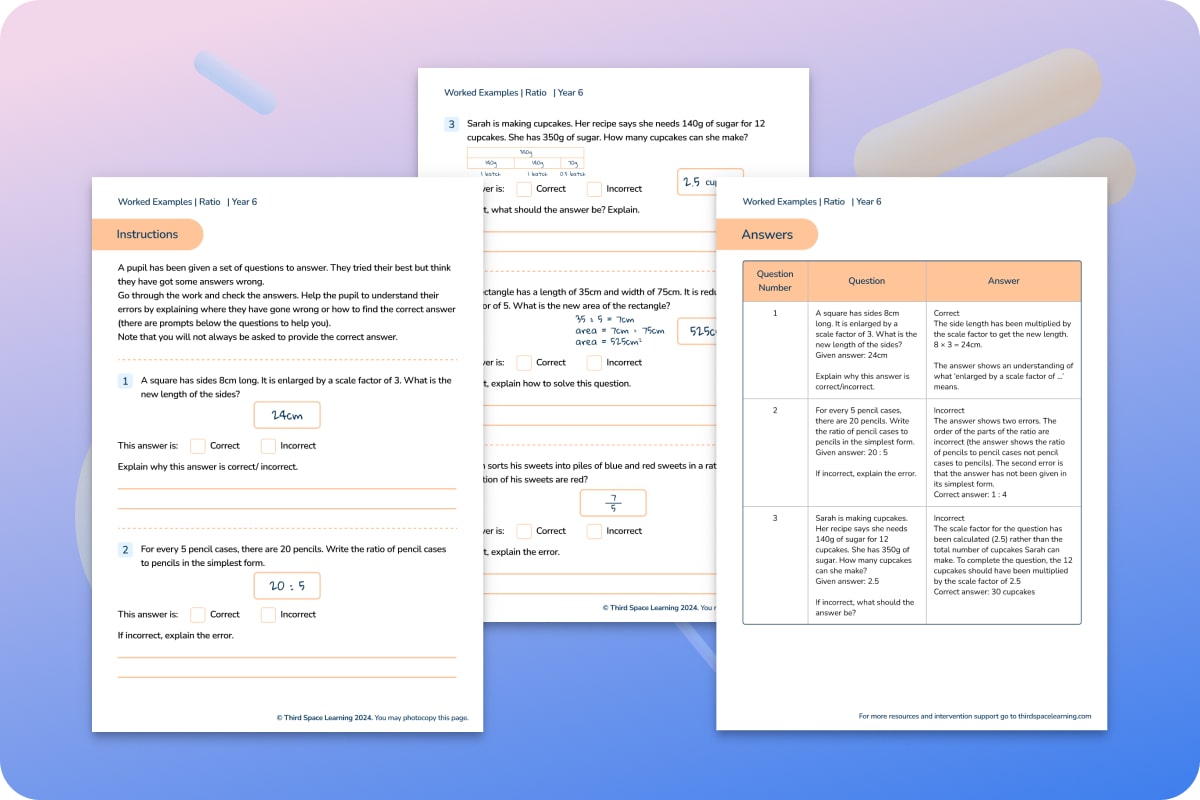Click the Question Number column header
This screenshot has width=1200, height=800.
tap(775, 281)
